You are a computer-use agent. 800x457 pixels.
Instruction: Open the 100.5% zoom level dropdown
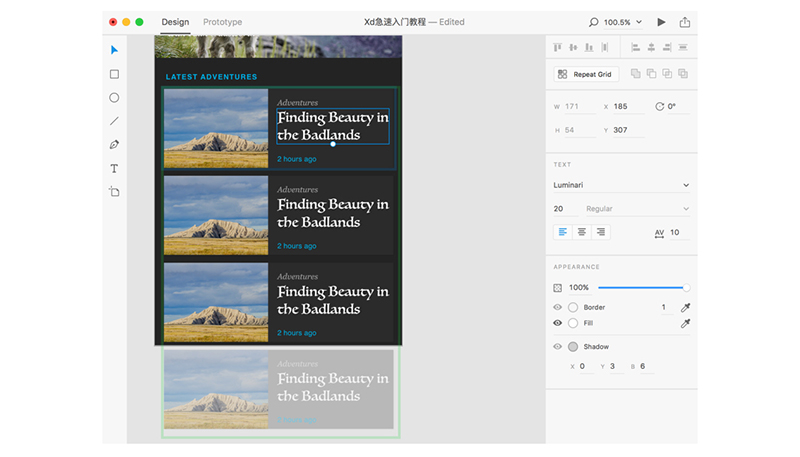point(622,22)
